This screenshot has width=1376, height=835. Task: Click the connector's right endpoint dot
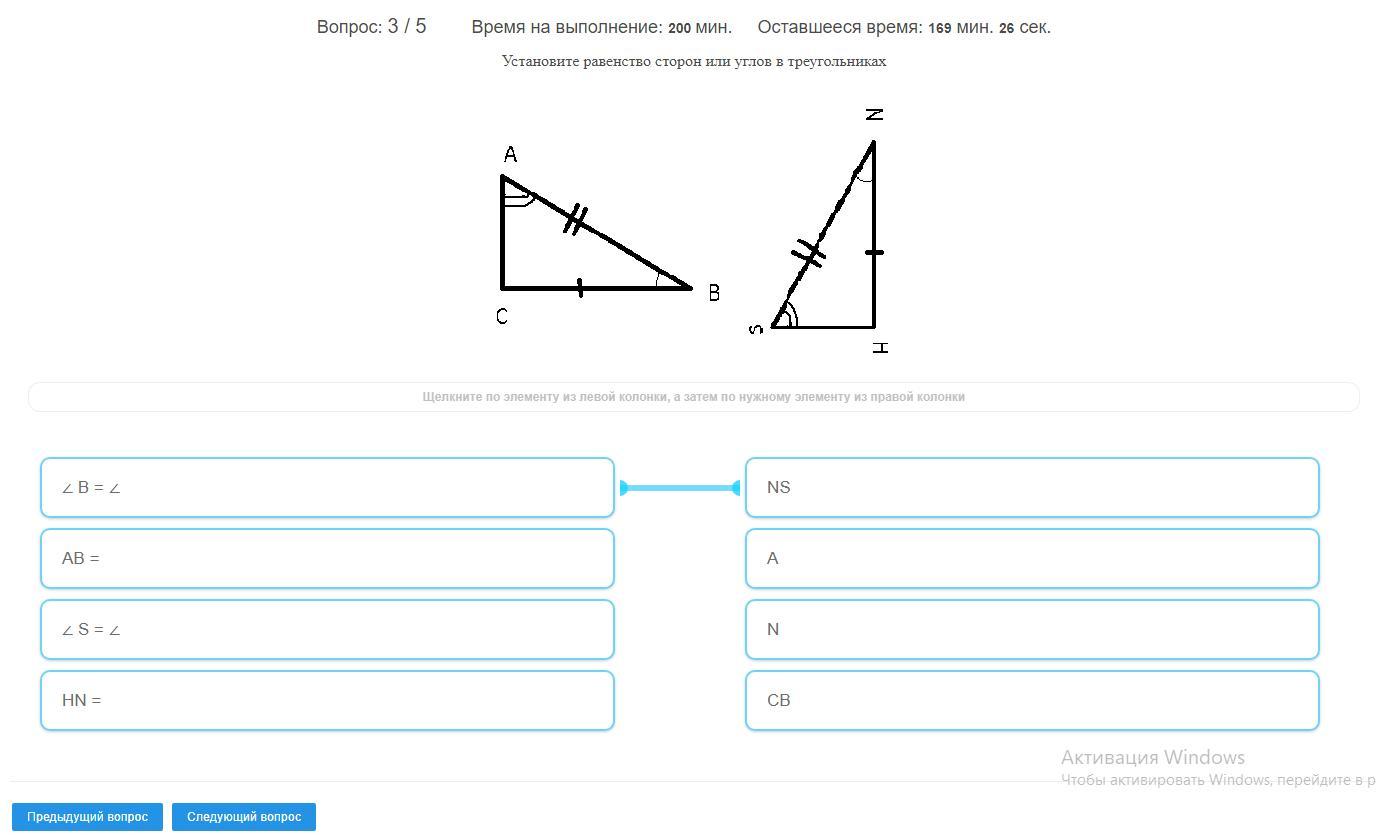(737, 488)
